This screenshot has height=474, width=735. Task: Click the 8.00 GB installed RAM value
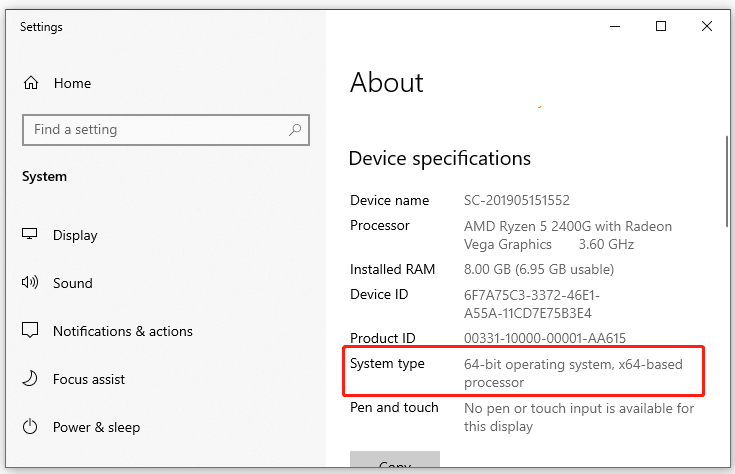(538, 269)
